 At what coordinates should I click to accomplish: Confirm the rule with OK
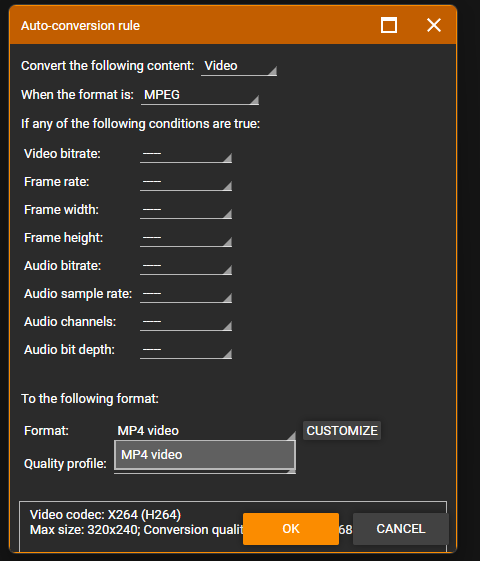tap(291, 529)
